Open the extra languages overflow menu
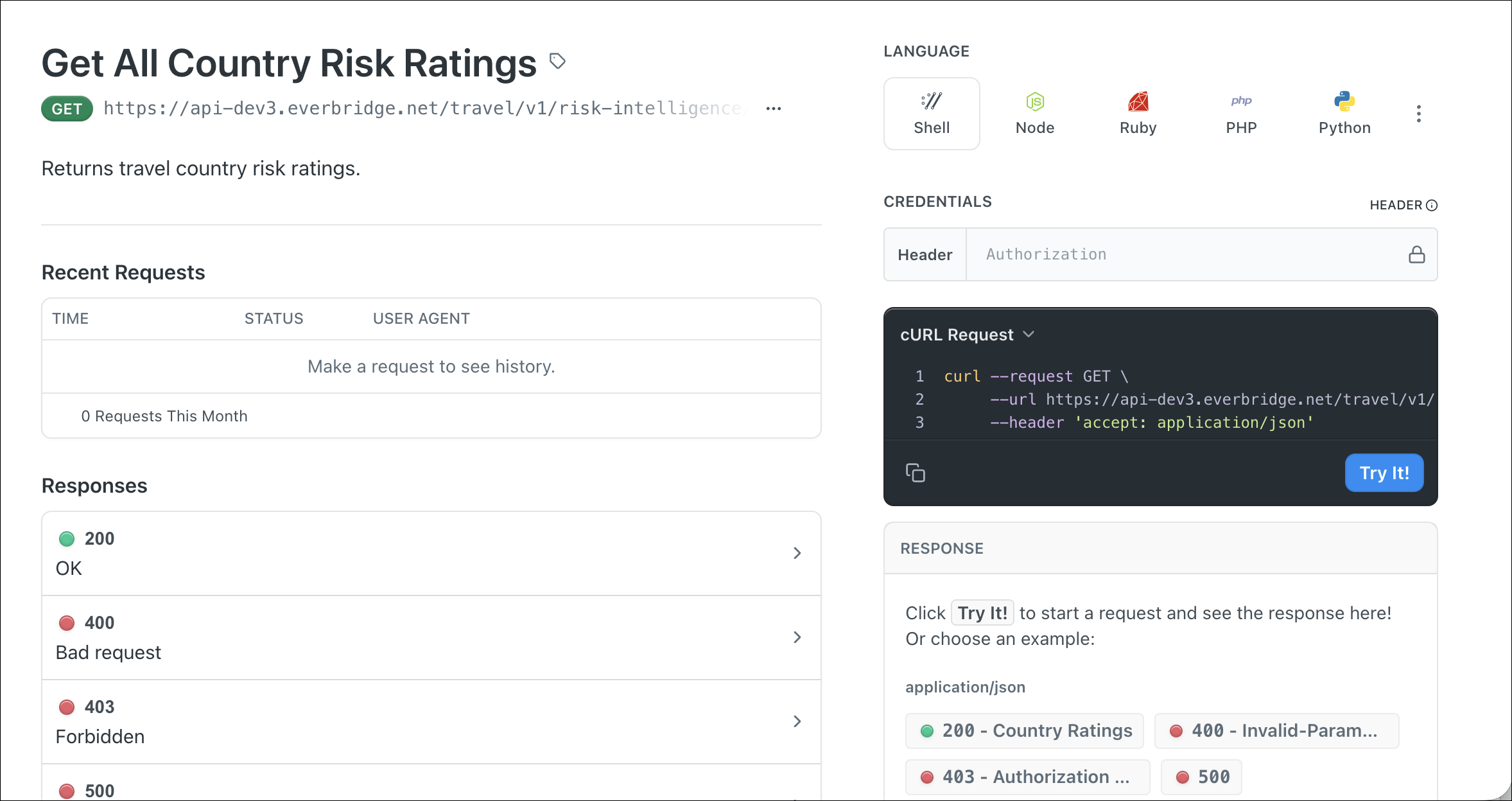Image resolution: width=1512 pixels, height=801 pixels. tap(1419, 113)
